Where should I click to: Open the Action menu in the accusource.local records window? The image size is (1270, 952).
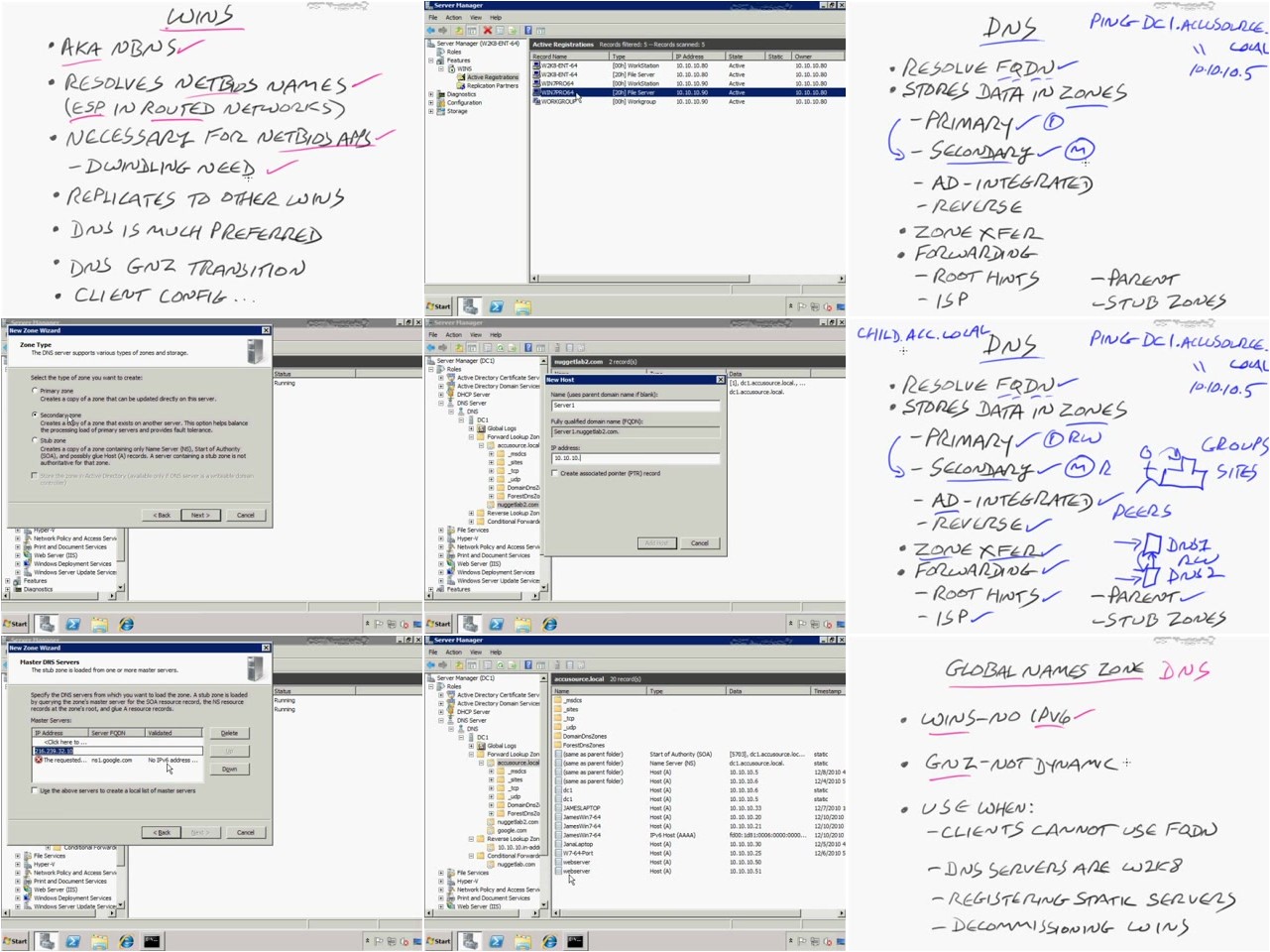tap(453, 652)
